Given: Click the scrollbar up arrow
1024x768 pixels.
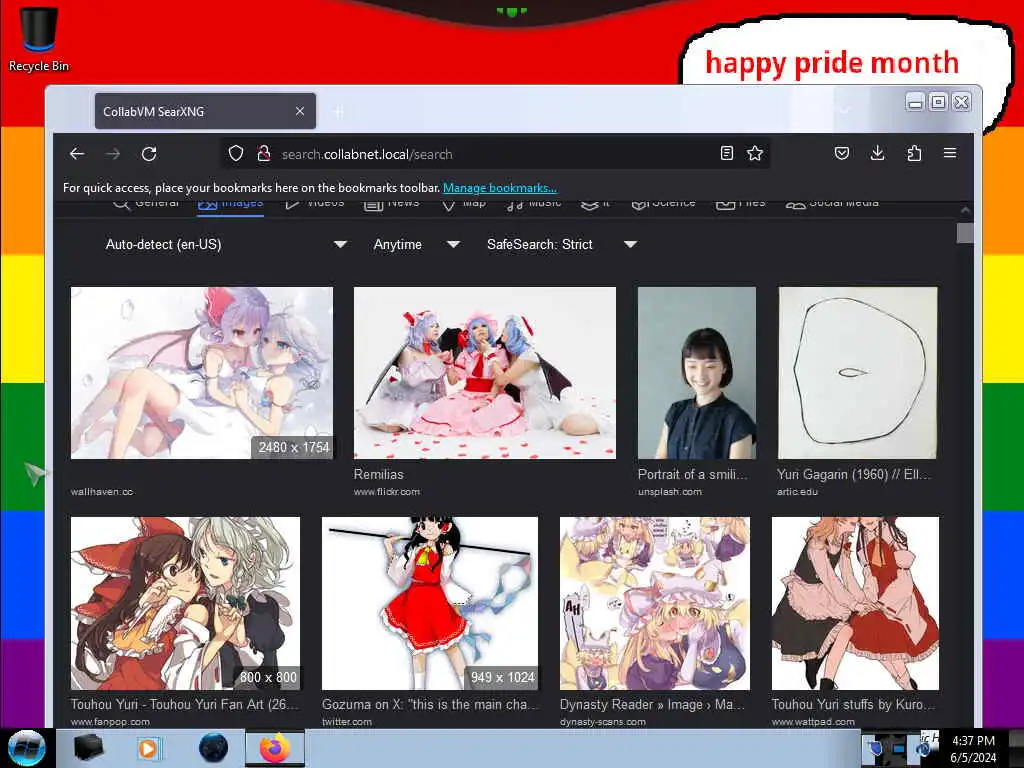Looking at the screenshot, I should pyautogui.click(x=965, y=210).
